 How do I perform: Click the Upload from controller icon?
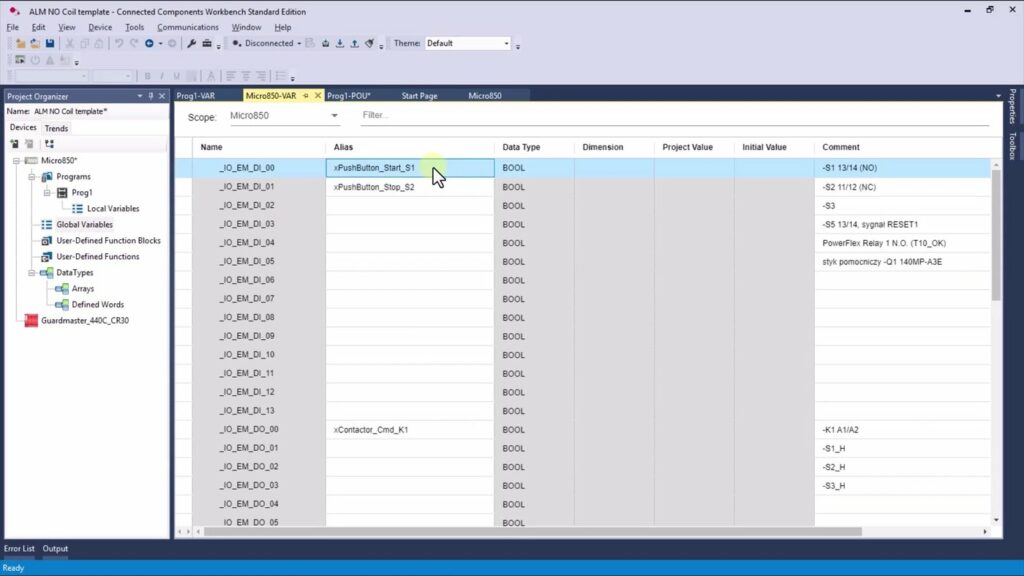tap(355, 44)
